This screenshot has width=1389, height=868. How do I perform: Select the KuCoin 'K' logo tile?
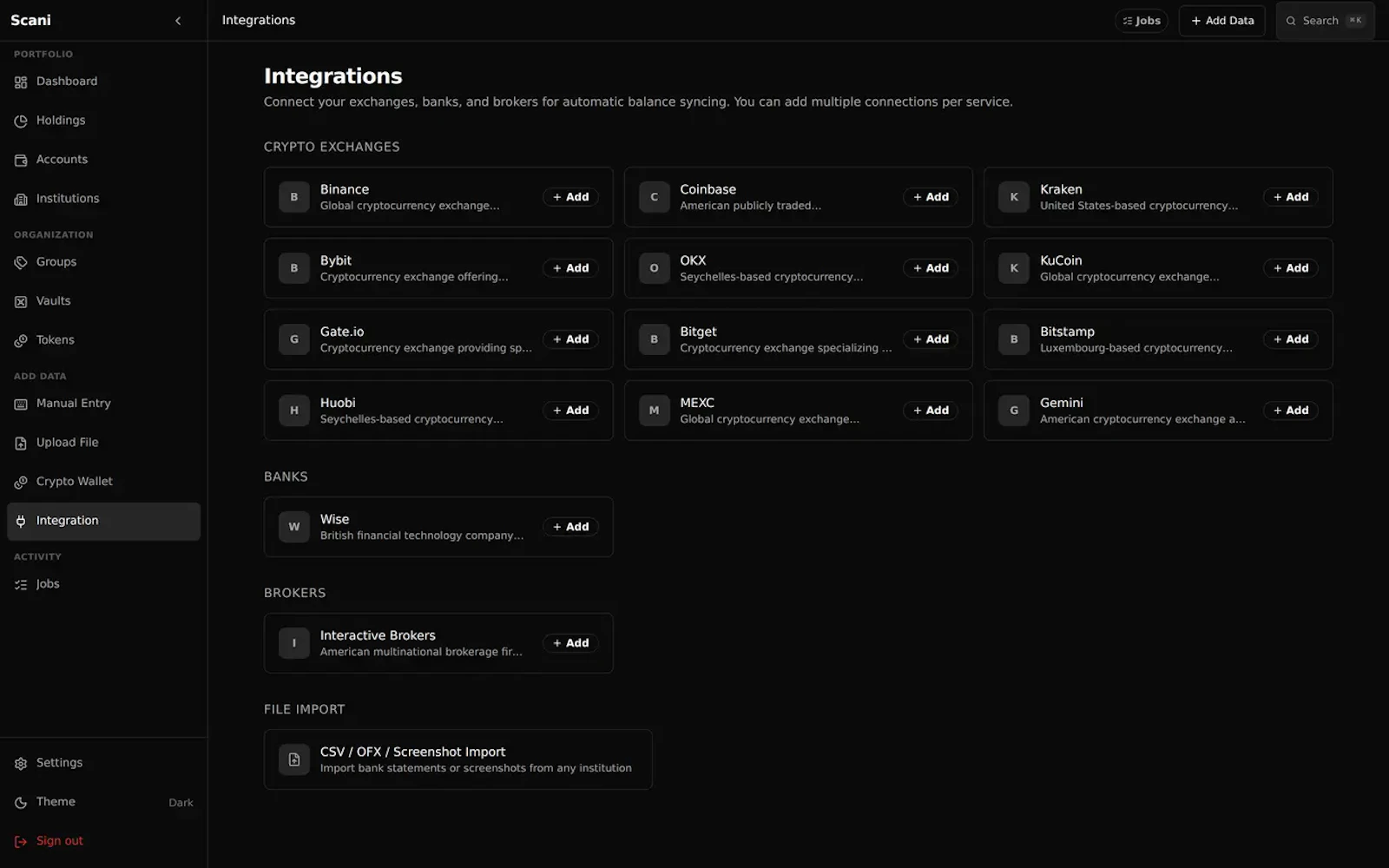point(1014,268)
